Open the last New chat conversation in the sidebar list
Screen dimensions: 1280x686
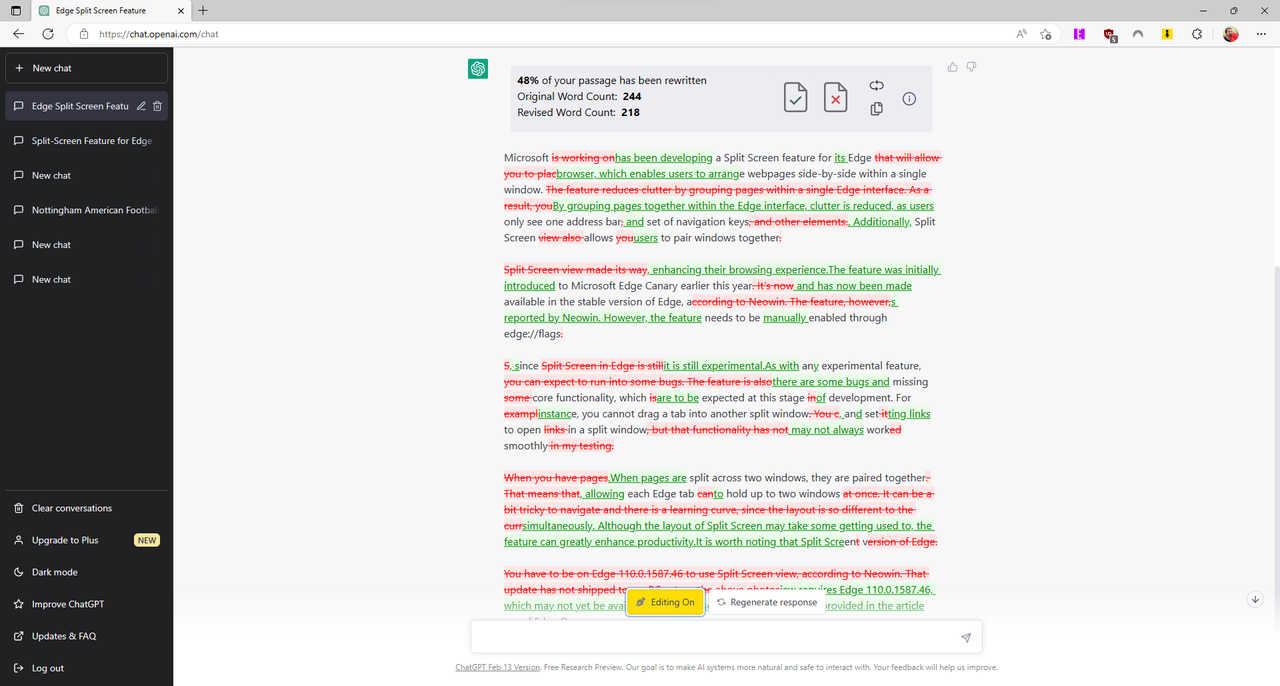coord(87,279)
